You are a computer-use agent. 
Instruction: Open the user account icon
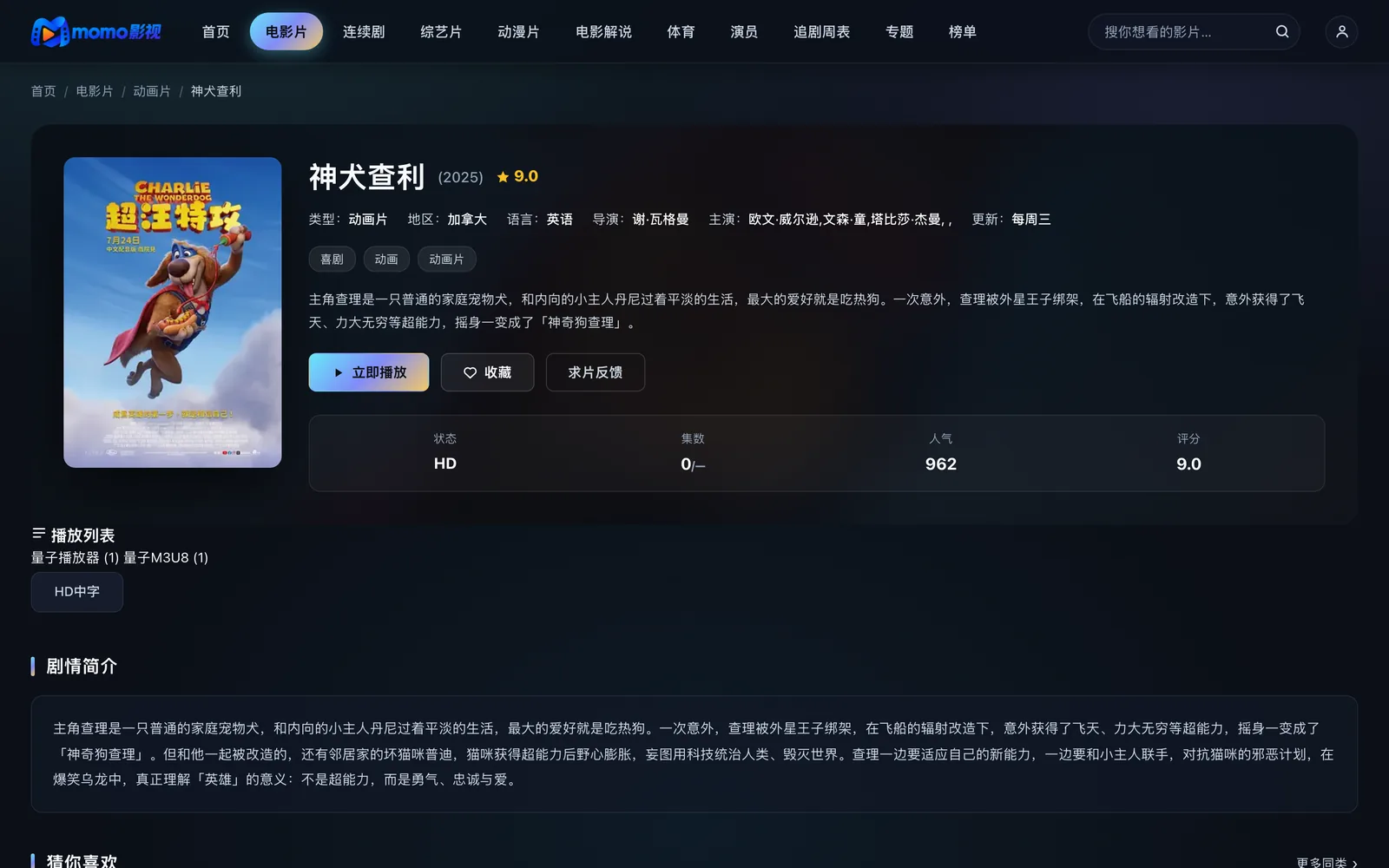[1341, 31]
